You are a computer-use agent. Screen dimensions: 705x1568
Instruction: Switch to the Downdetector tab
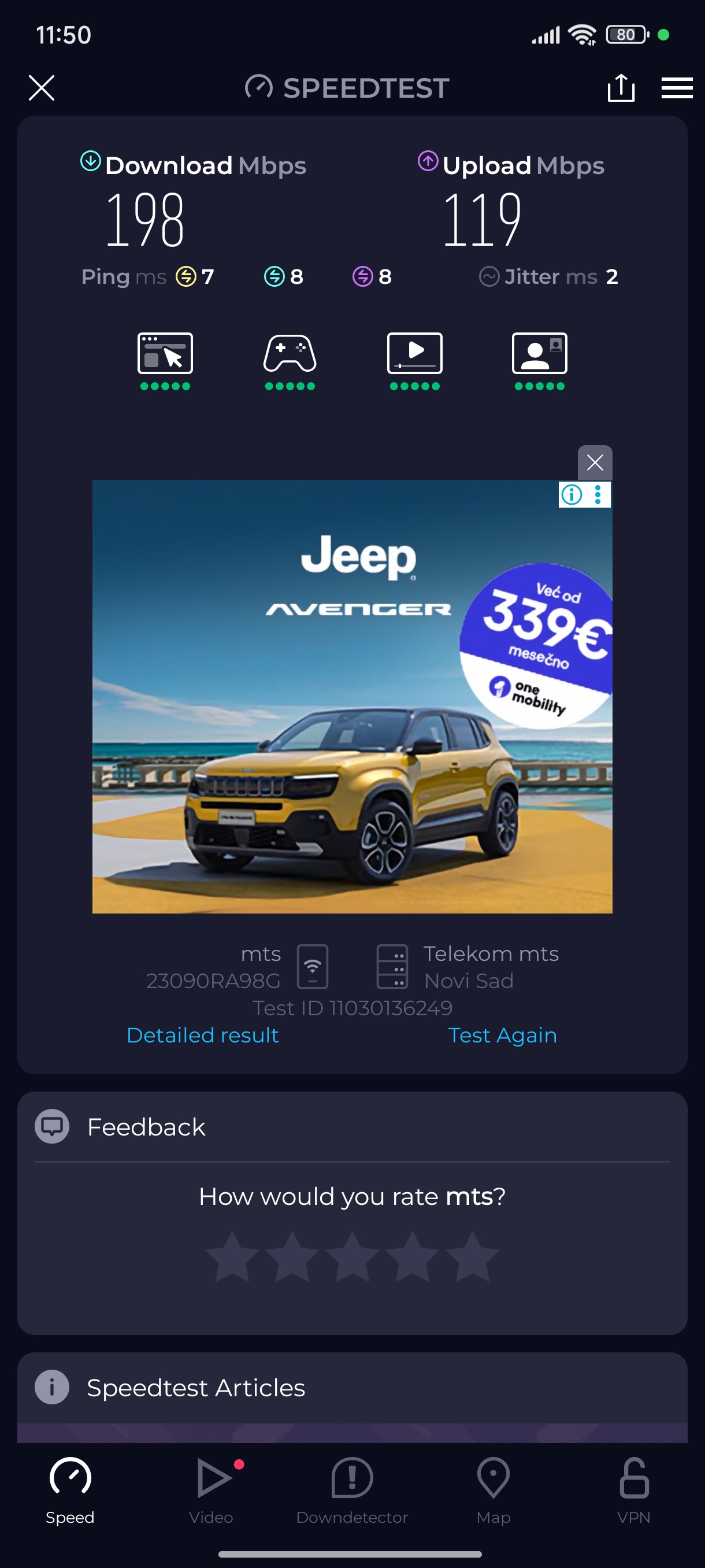pyautogui.click(x=352, y=1490)
